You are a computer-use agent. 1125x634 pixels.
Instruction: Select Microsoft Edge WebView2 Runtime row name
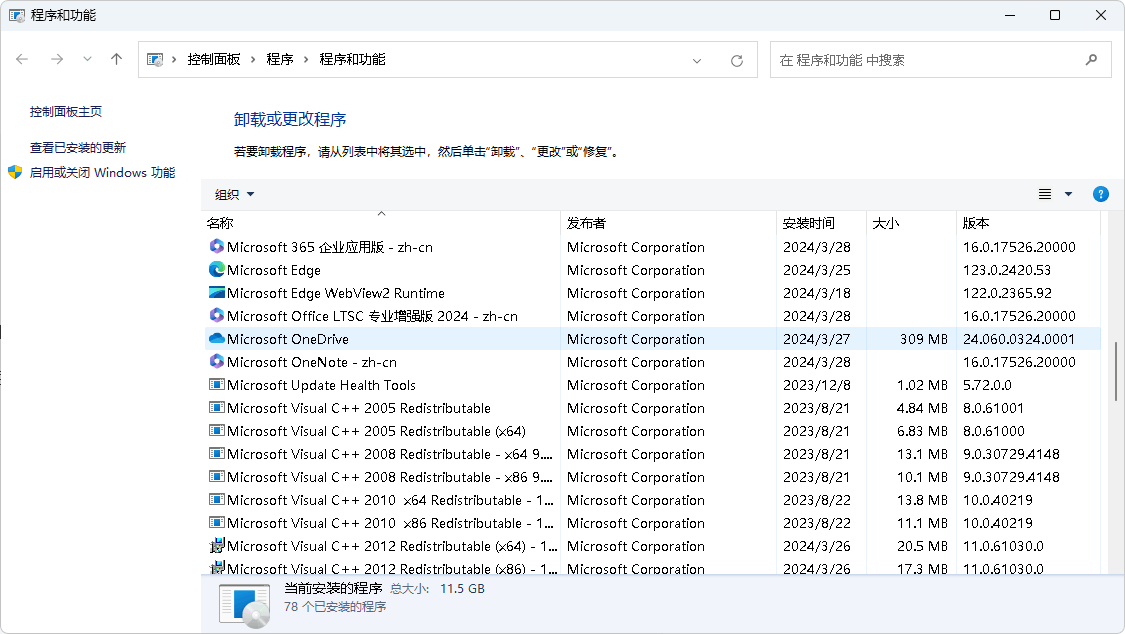336,293
